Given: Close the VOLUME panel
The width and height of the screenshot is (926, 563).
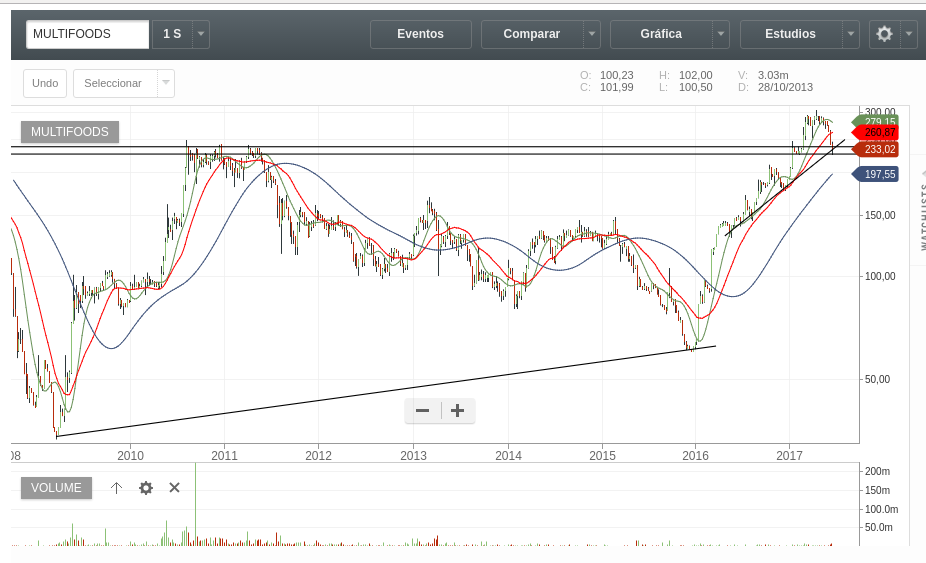Looking at the screenshot, I should (174, 488).
